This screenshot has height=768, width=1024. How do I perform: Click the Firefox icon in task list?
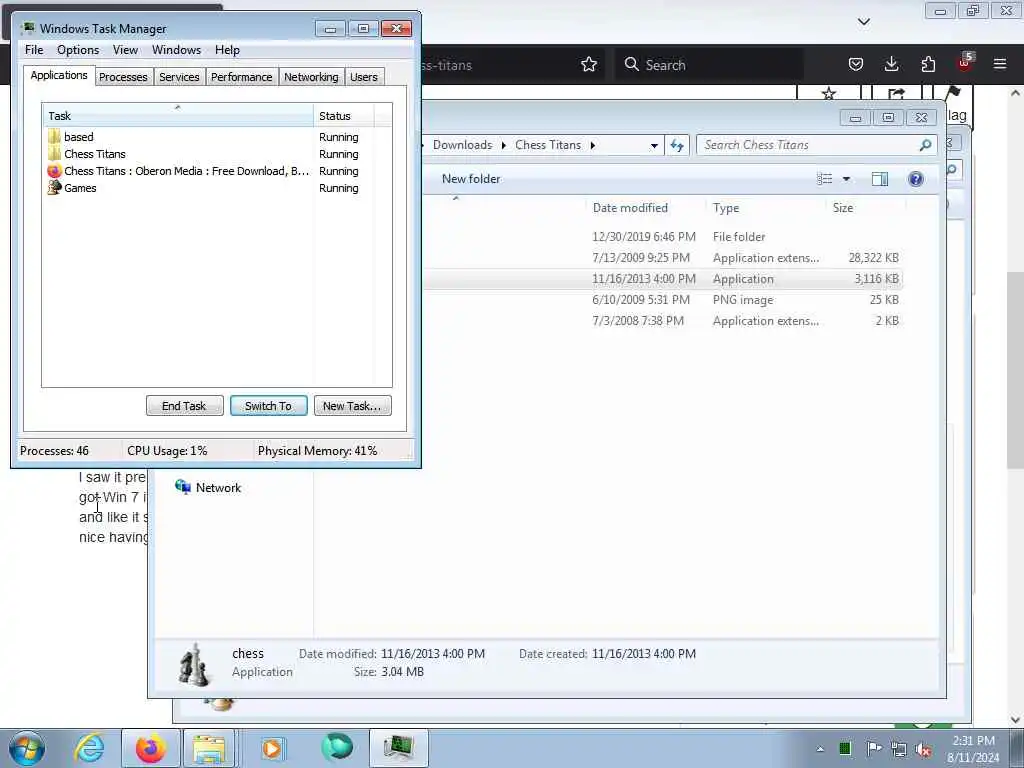tap(54, 171)
